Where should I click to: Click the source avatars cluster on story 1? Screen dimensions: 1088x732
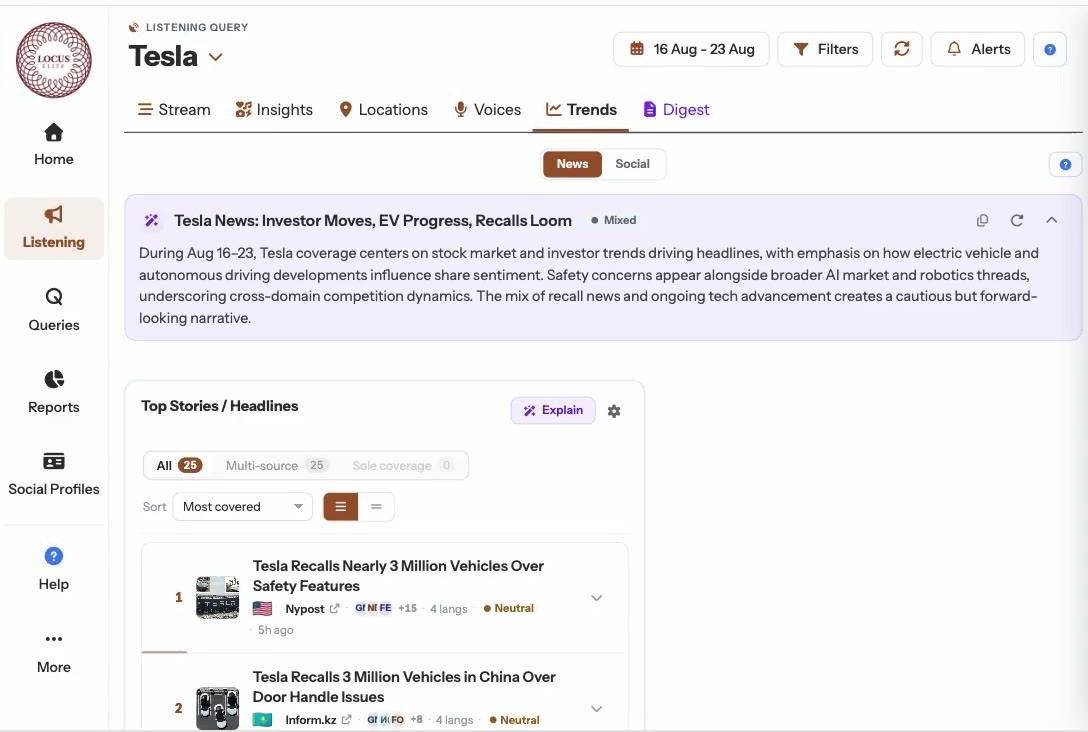pos(373,608)
